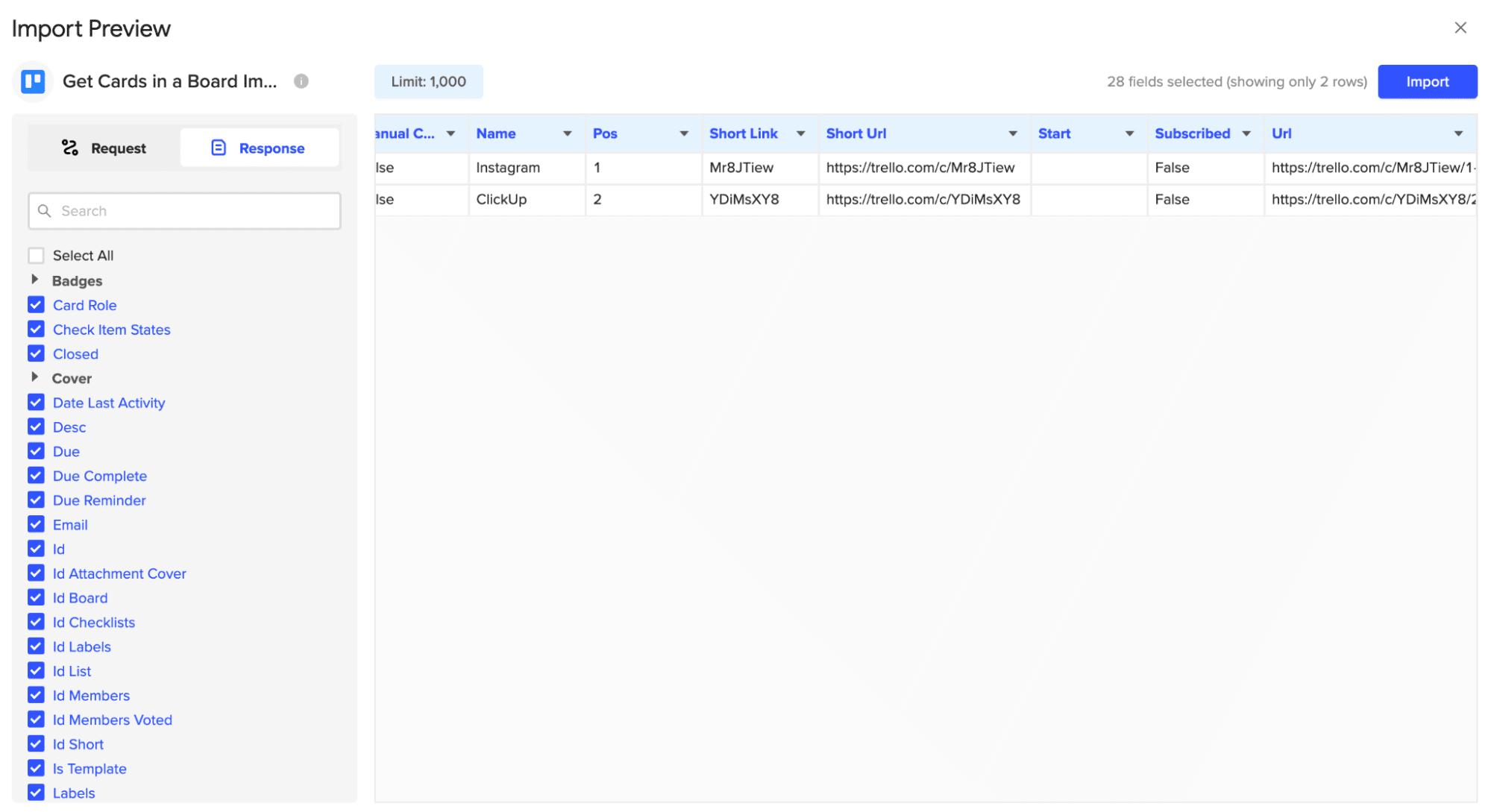1491x812 pixels.
Task: Uncheck the Card Role field
Action: pos(36,305)
